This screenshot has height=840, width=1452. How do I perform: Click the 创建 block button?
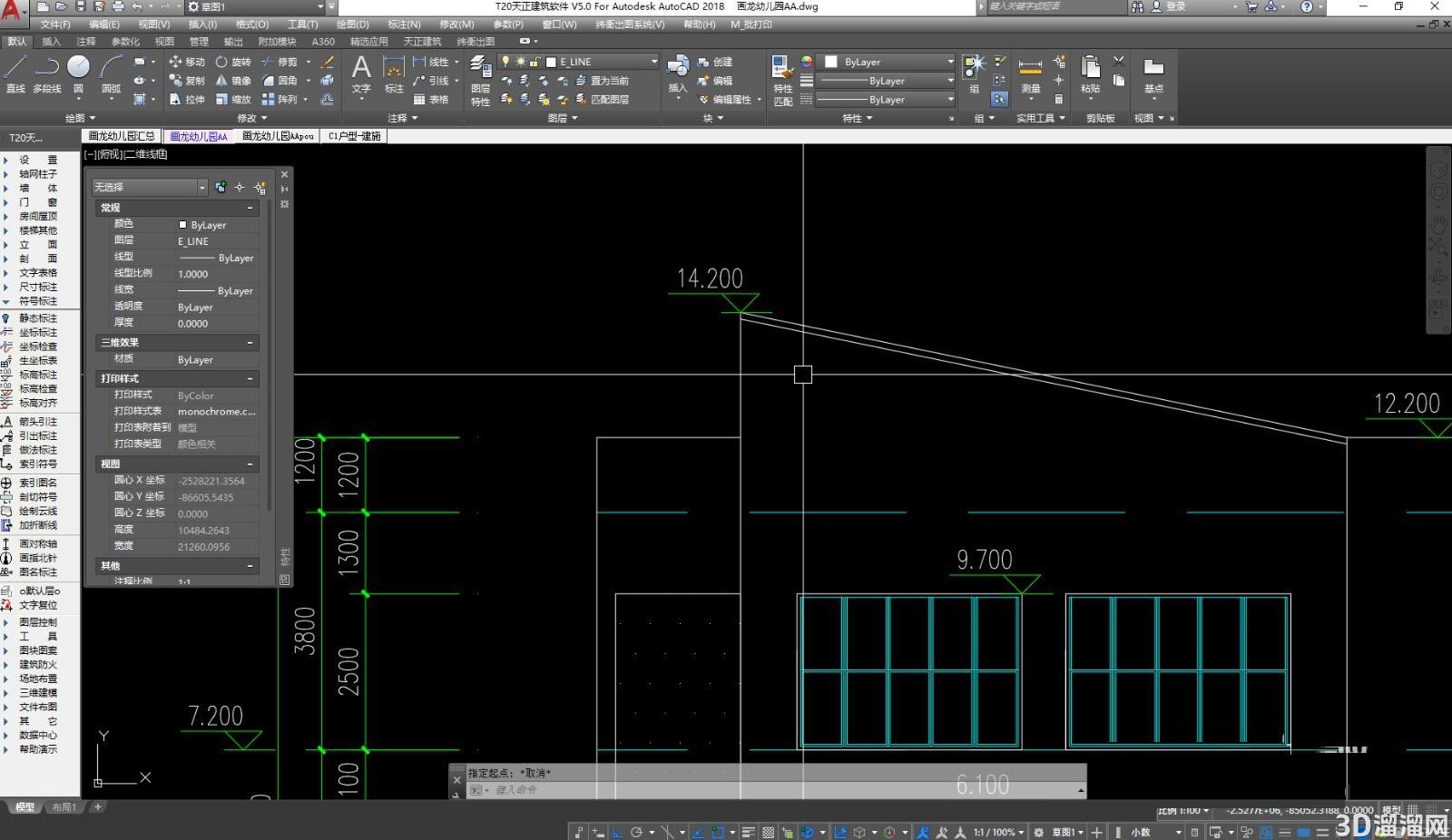(715, 62)
